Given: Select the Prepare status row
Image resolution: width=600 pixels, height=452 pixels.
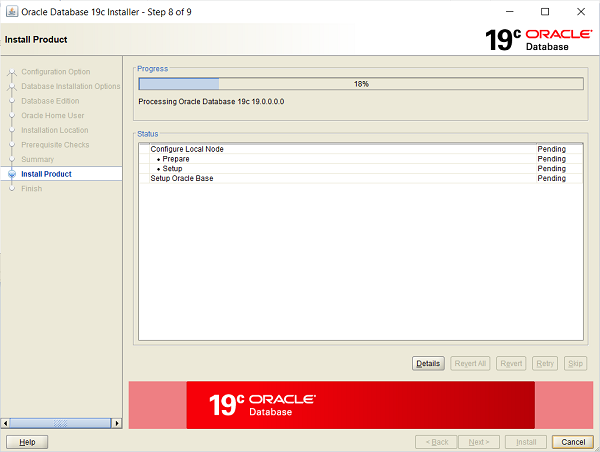Looking at the screenshot, I should 361,159.
